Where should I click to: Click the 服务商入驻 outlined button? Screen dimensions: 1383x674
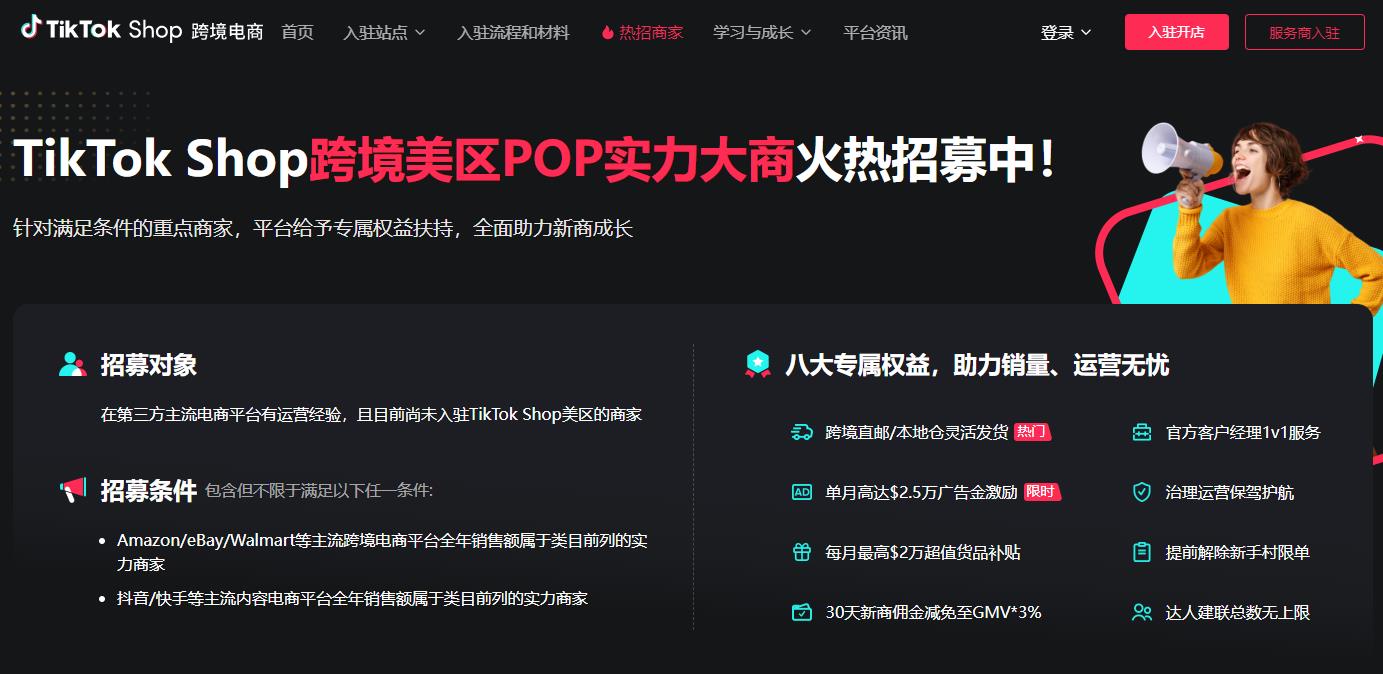1305,32
